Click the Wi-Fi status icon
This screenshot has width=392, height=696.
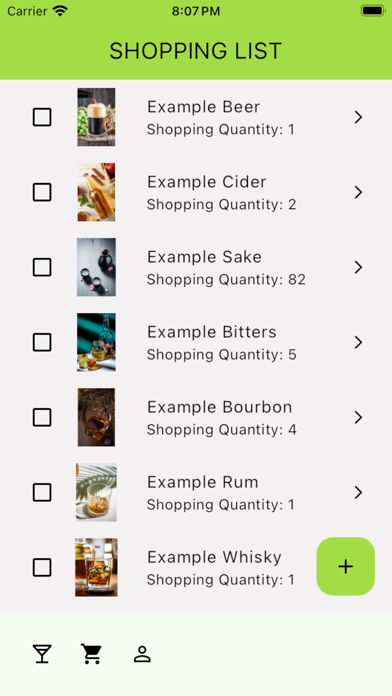click(x=59, y=11)
